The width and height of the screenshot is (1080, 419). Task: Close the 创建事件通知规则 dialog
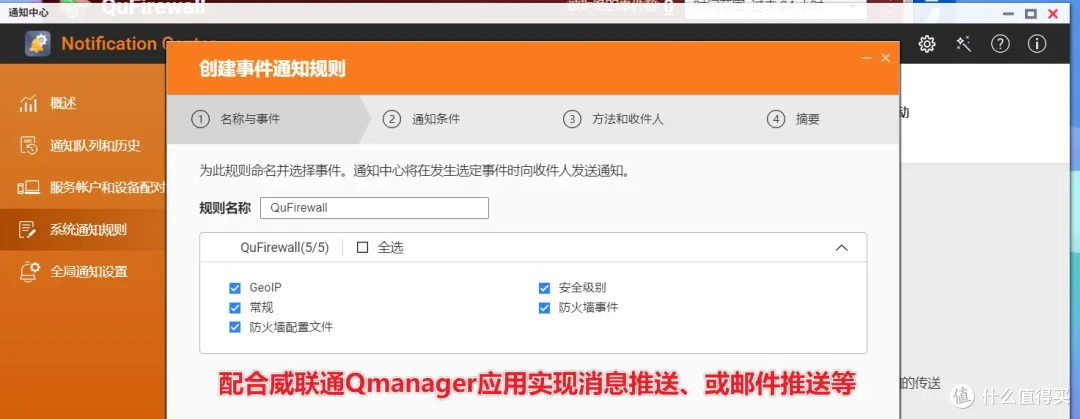(x=886, y=59)
